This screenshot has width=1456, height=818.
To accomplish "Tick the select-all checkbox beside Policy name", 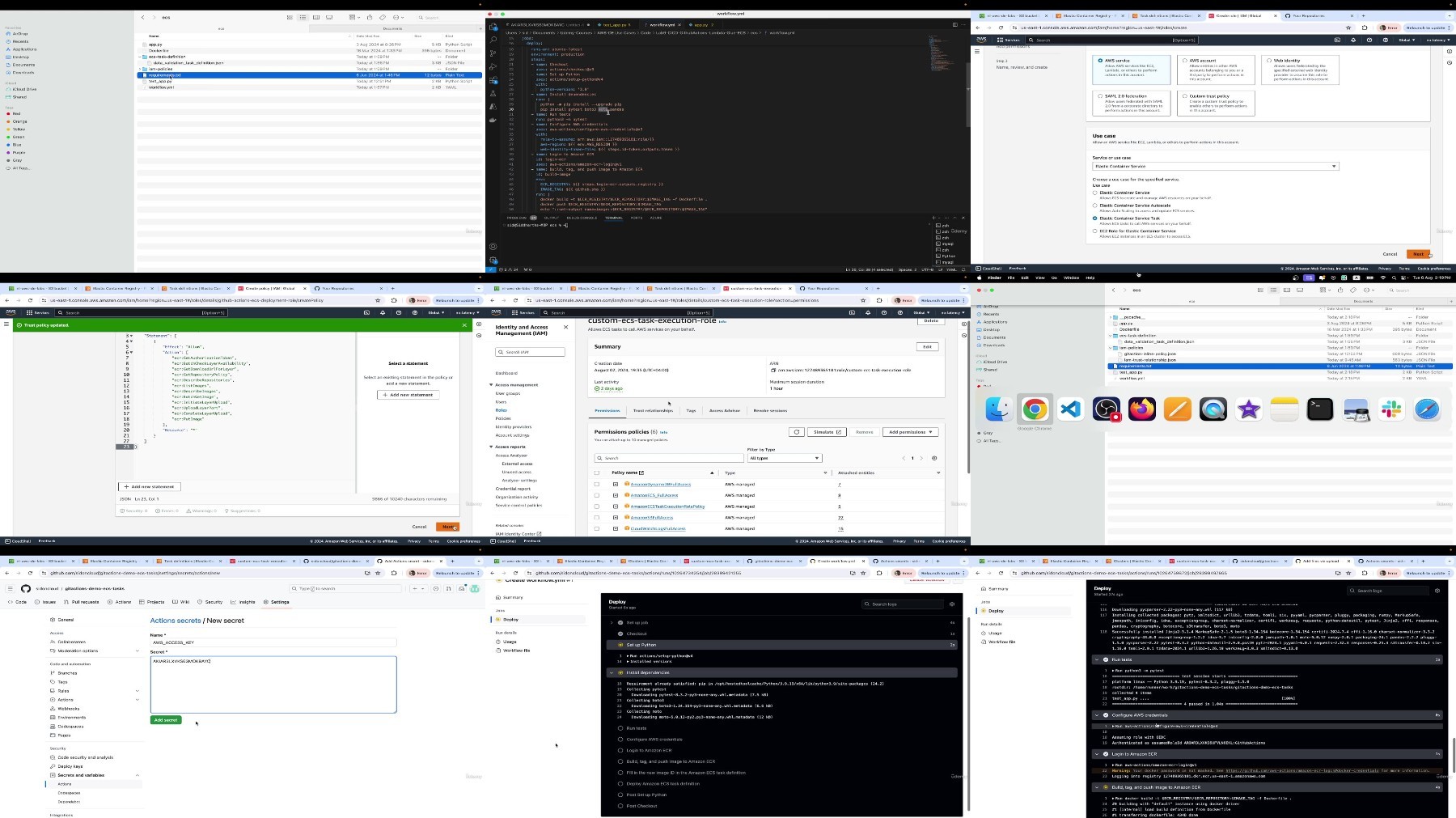I will pos(597,473).
